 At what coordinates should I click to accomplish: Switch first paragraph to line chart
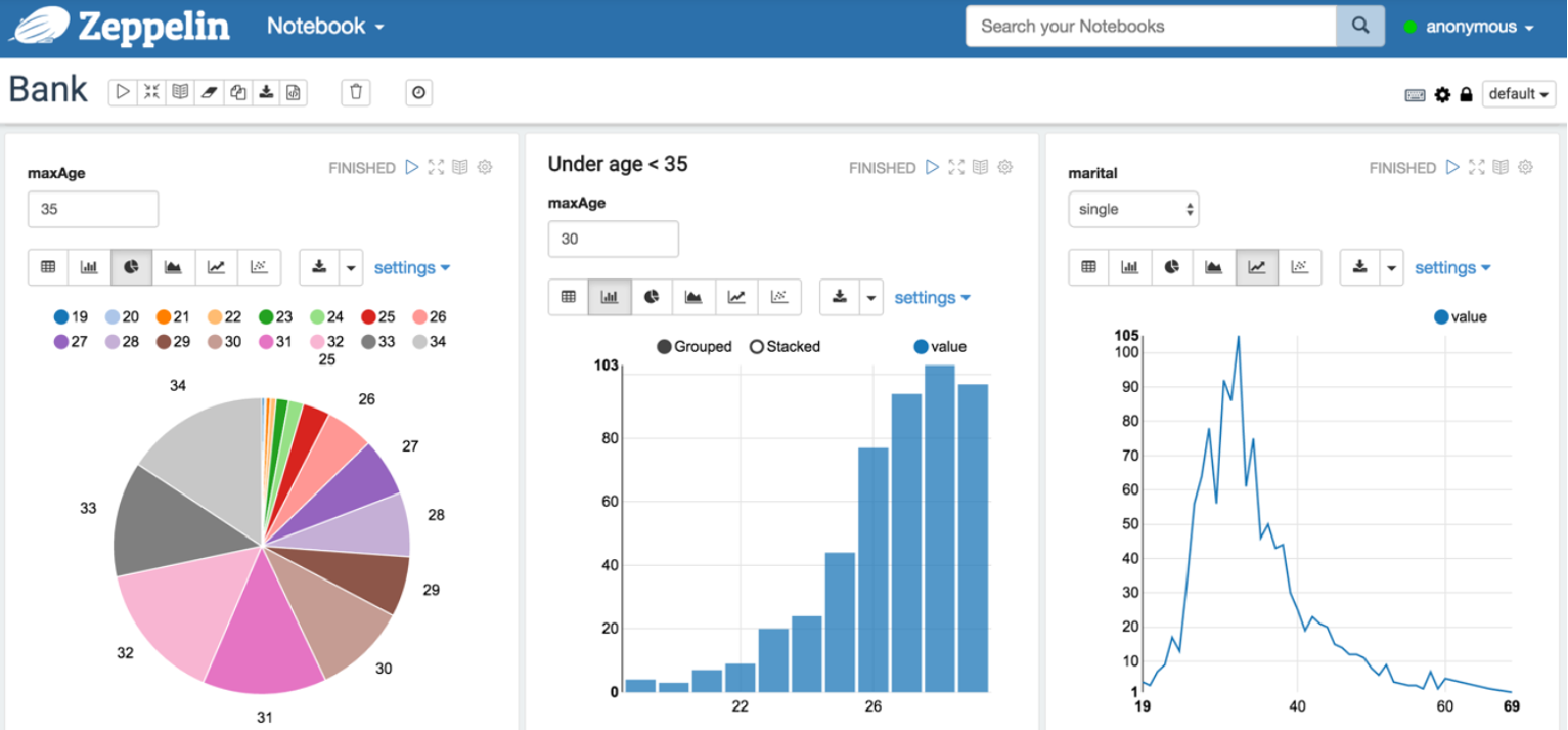click(216, 267)
